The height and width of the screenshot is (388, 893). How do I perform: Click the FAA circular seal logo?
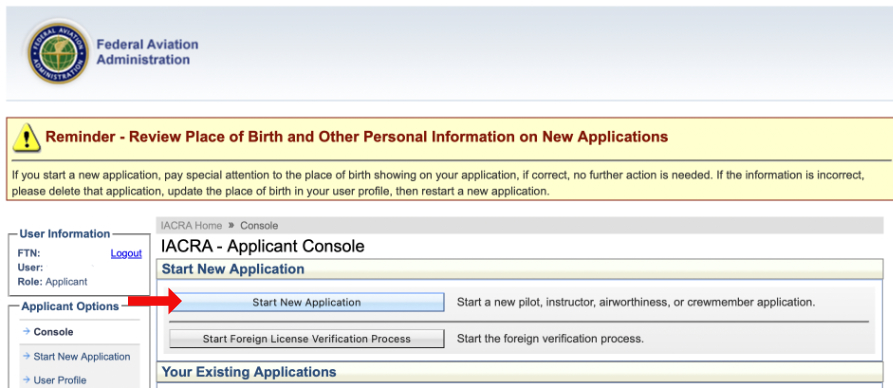pos(58,52)
